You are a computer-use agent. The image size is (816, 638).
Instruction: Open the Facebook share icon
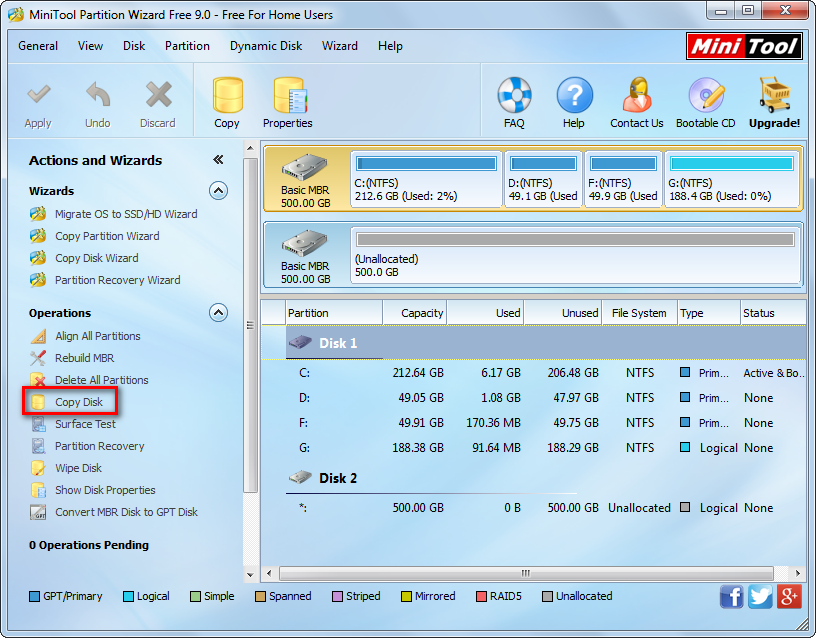pyautogui.click(x=731, y=596)
